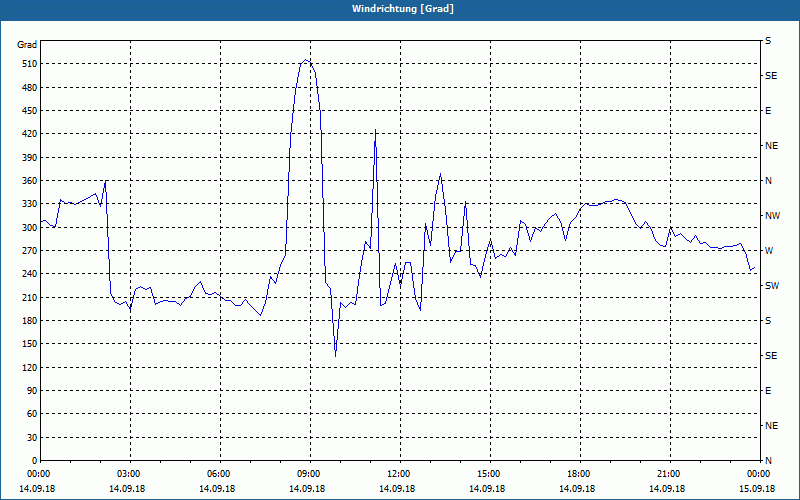Pick the y-axis value 60
The image size is (800, 500).
click(x=31, y=414)
